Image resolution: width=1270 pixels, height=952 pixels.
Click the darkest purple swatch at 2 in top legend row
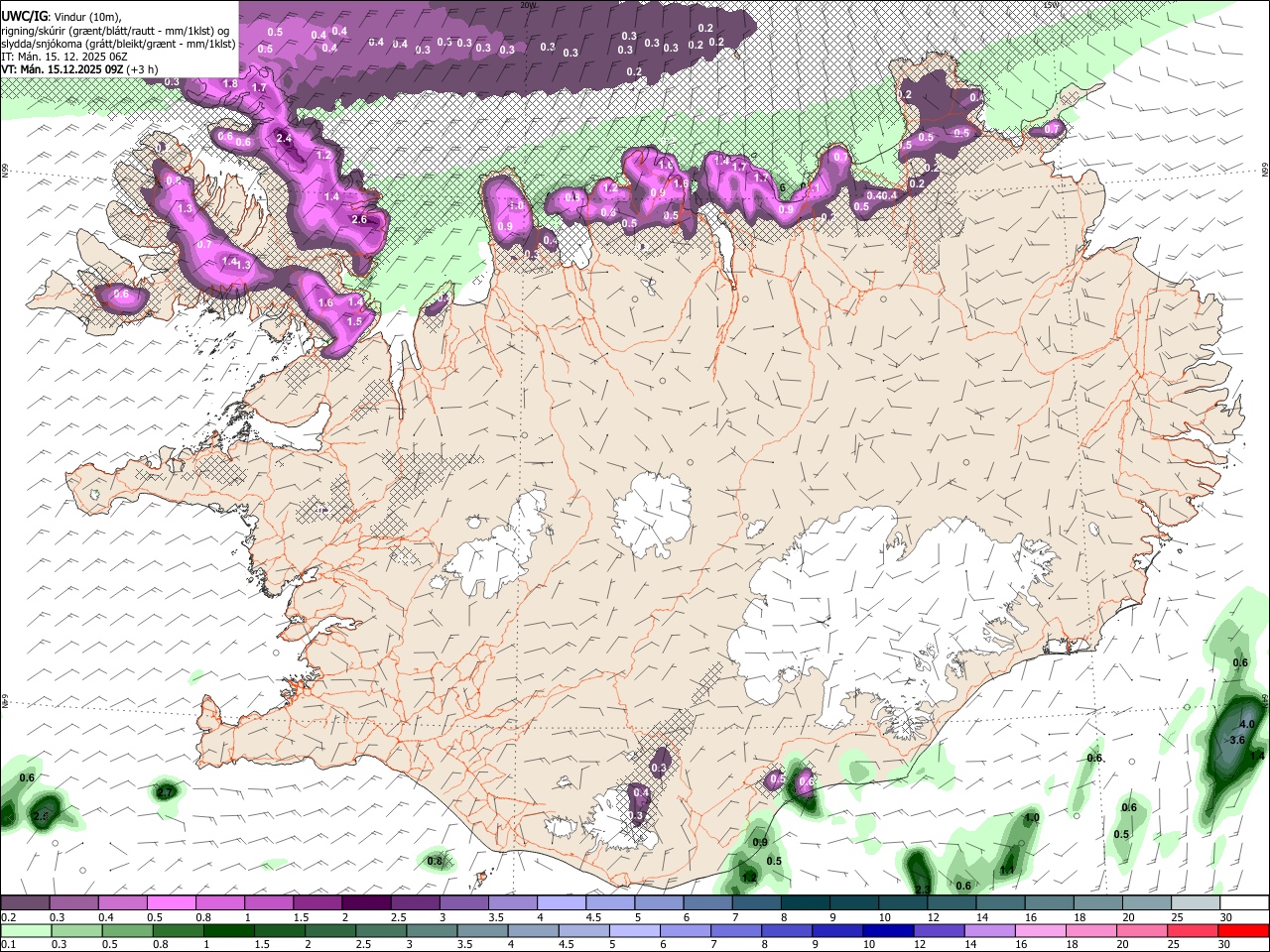(366, 902)
